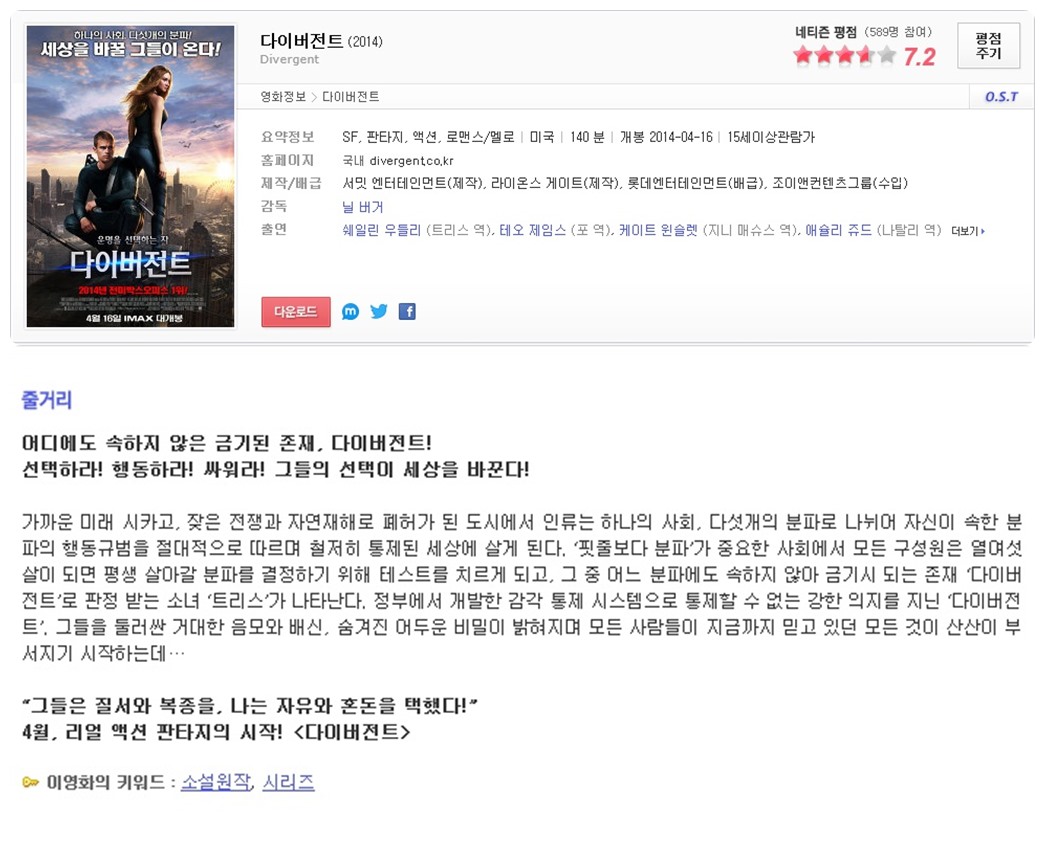Expand the cast list with 더보기

pos(968,231)
